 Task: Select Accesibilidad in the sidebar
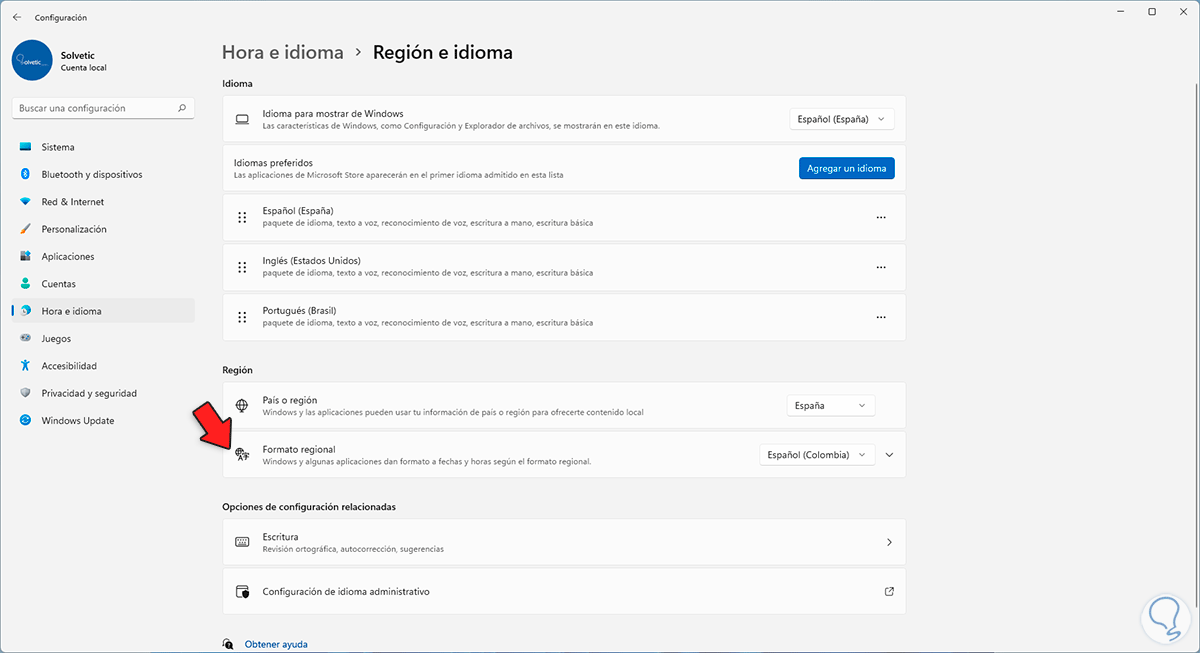tap(69, 366)
